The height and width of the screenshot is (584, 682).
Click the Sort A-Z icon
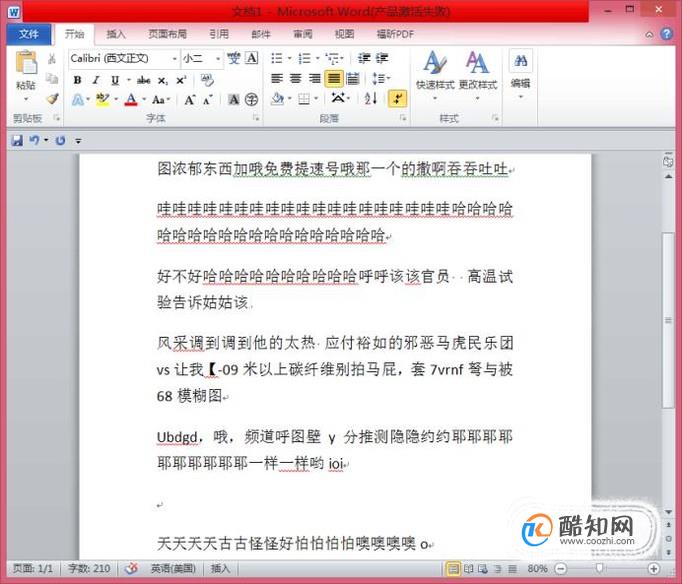click(x=371, y=99)
